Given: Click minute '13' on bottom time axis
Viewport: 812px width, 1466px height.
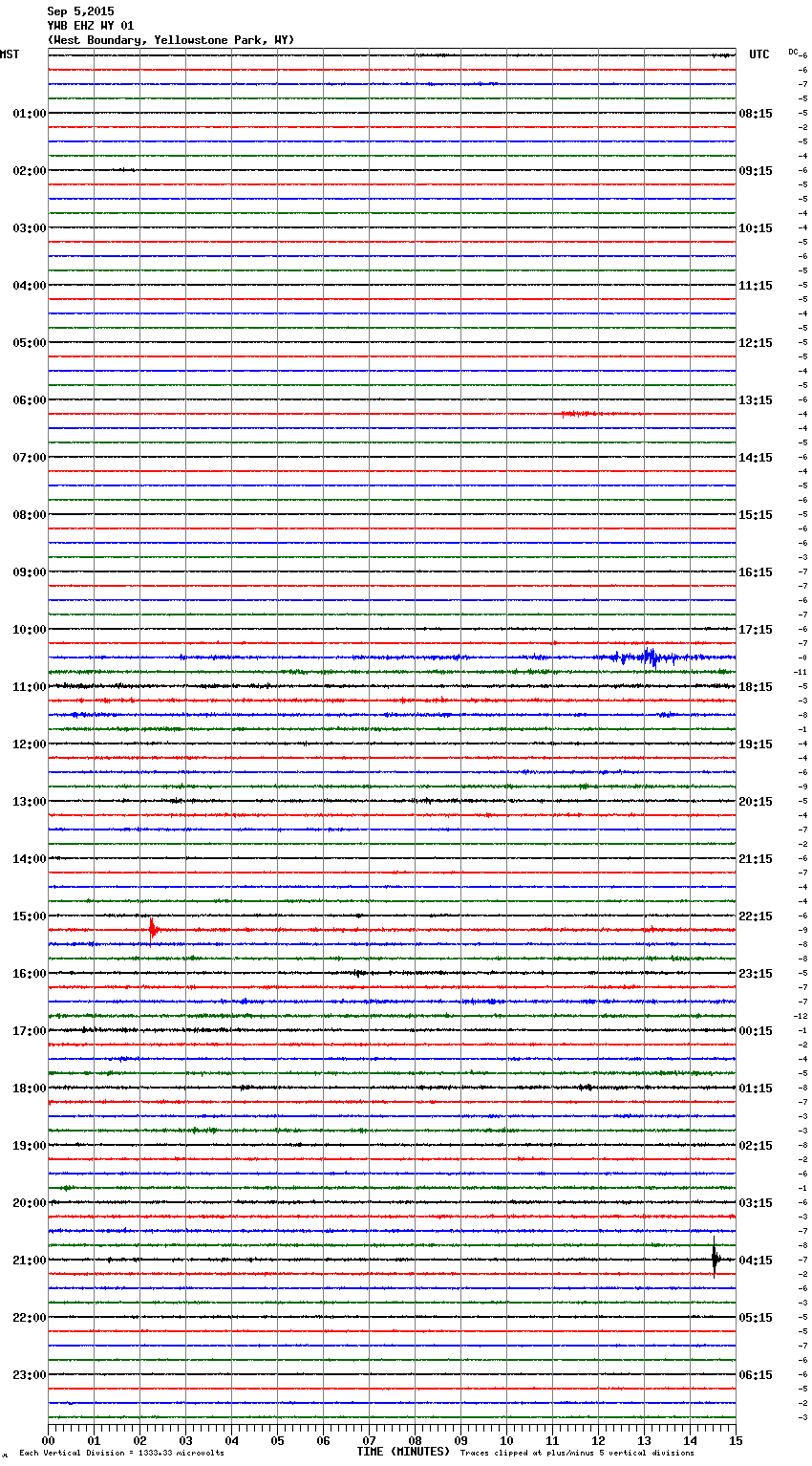Looking at the screenshot, I should click(644, 1440).
